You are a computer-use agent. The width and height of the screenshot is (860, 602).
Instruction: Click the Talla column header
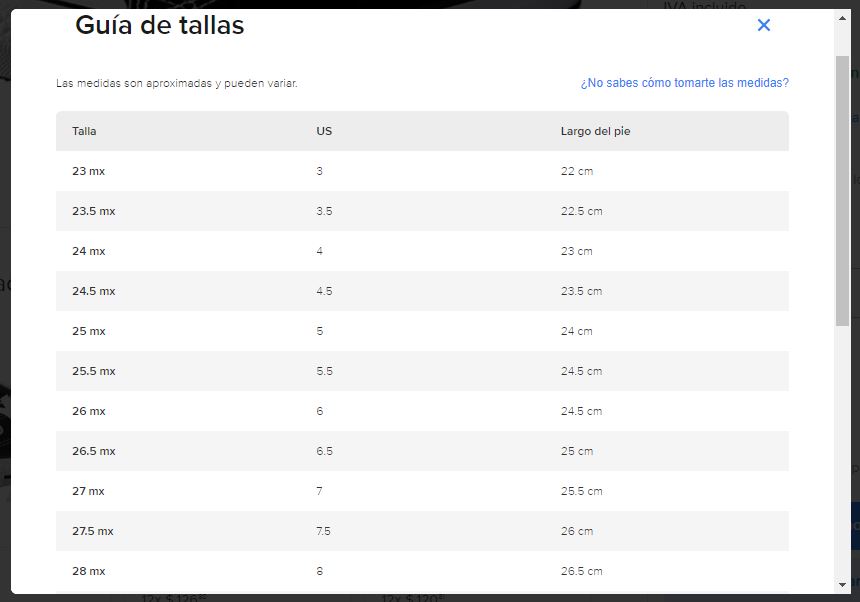pos(84,131)
